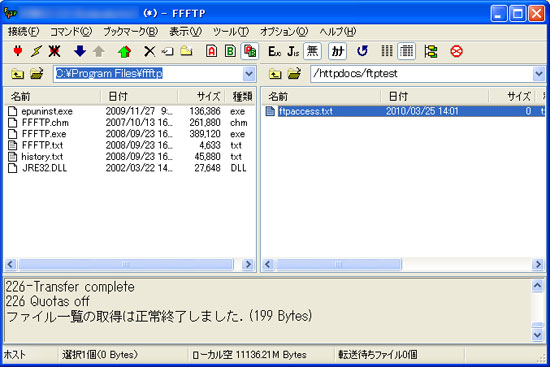Click remote pane horizontal scrollbar thumb

click(339, 264)
